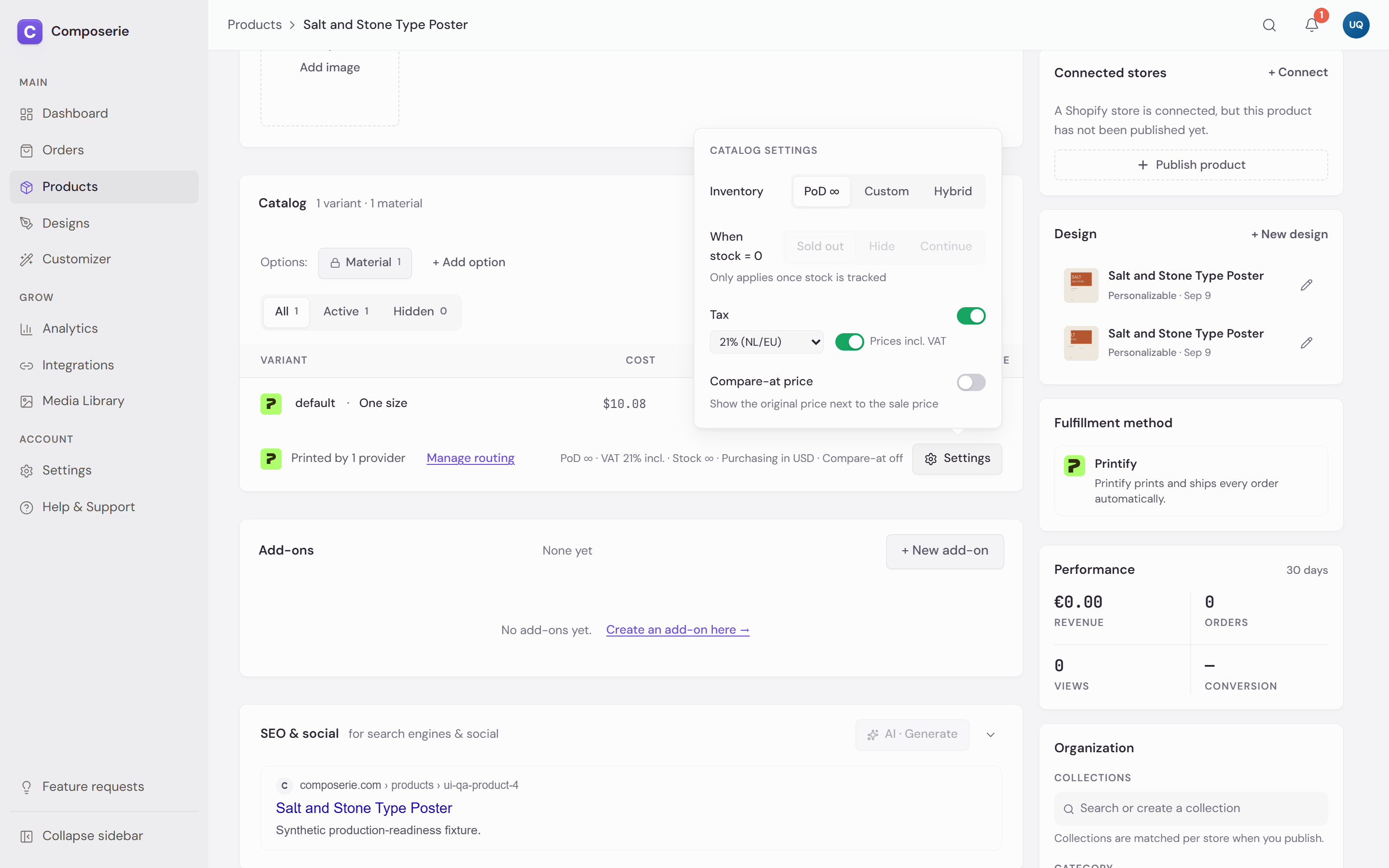This screenshot has height=868, width=1389.
Task: Click the Analytics chart icon in sidebar
Action: pyautogui.click(x=27, y=329)
